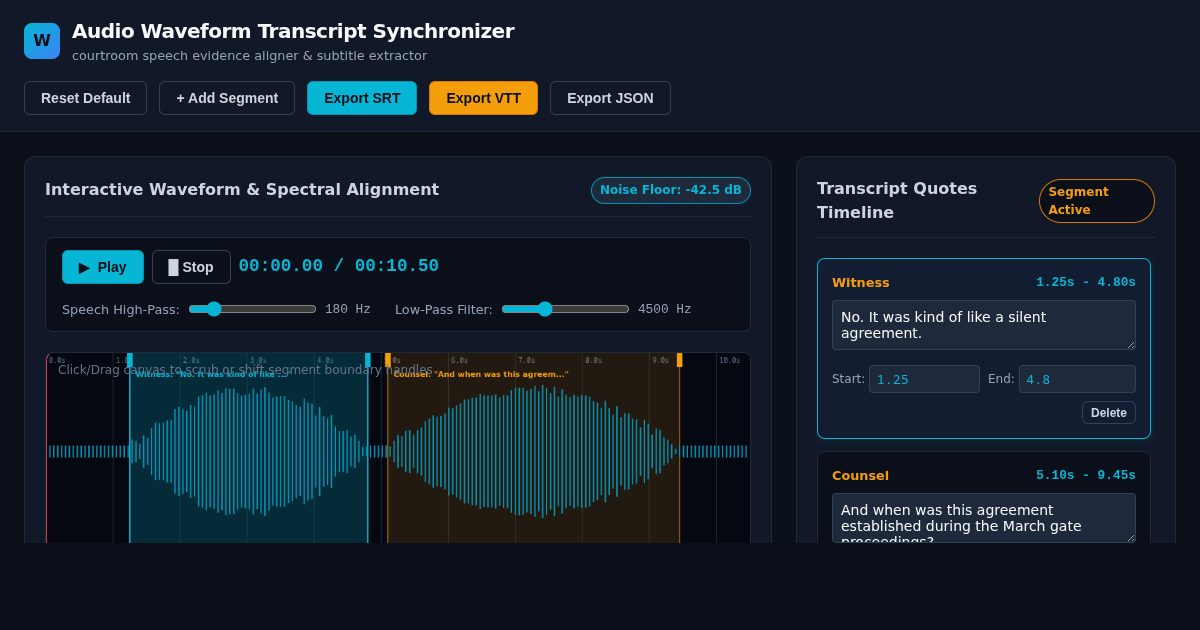Click the Counsel 5.10s - 9.45s time range
1200x630 pixels.
[x=1086, y=475]
